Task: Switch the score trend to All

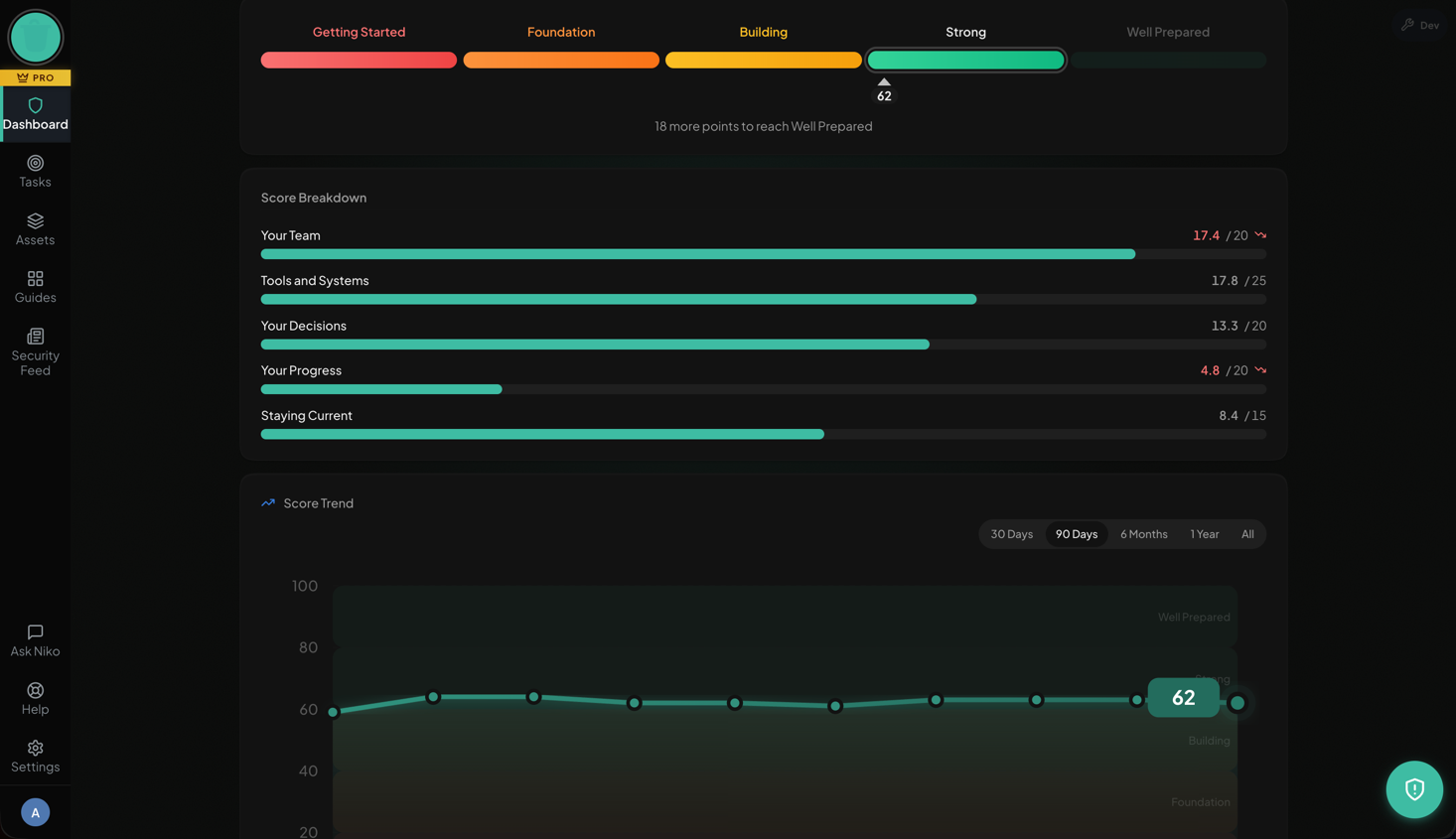Action: [x=1246, y=534]
